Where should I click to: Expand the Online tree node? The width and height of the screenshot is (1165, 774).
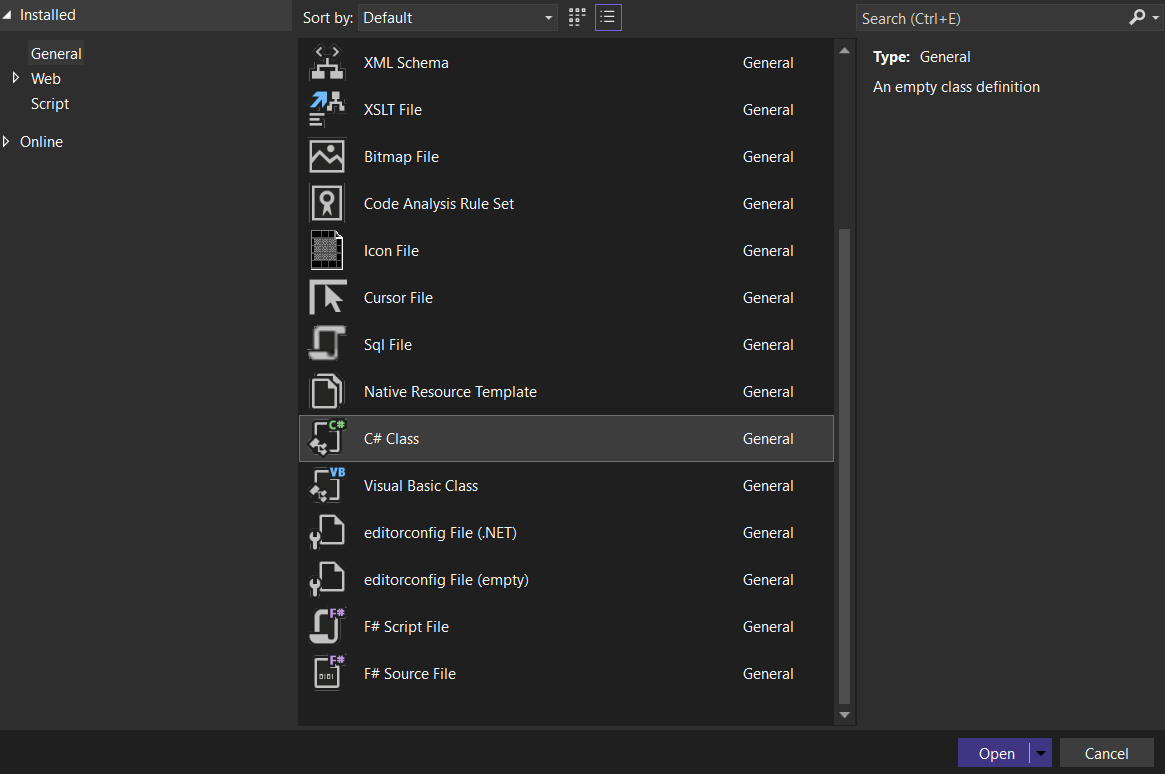pos(6,141)
